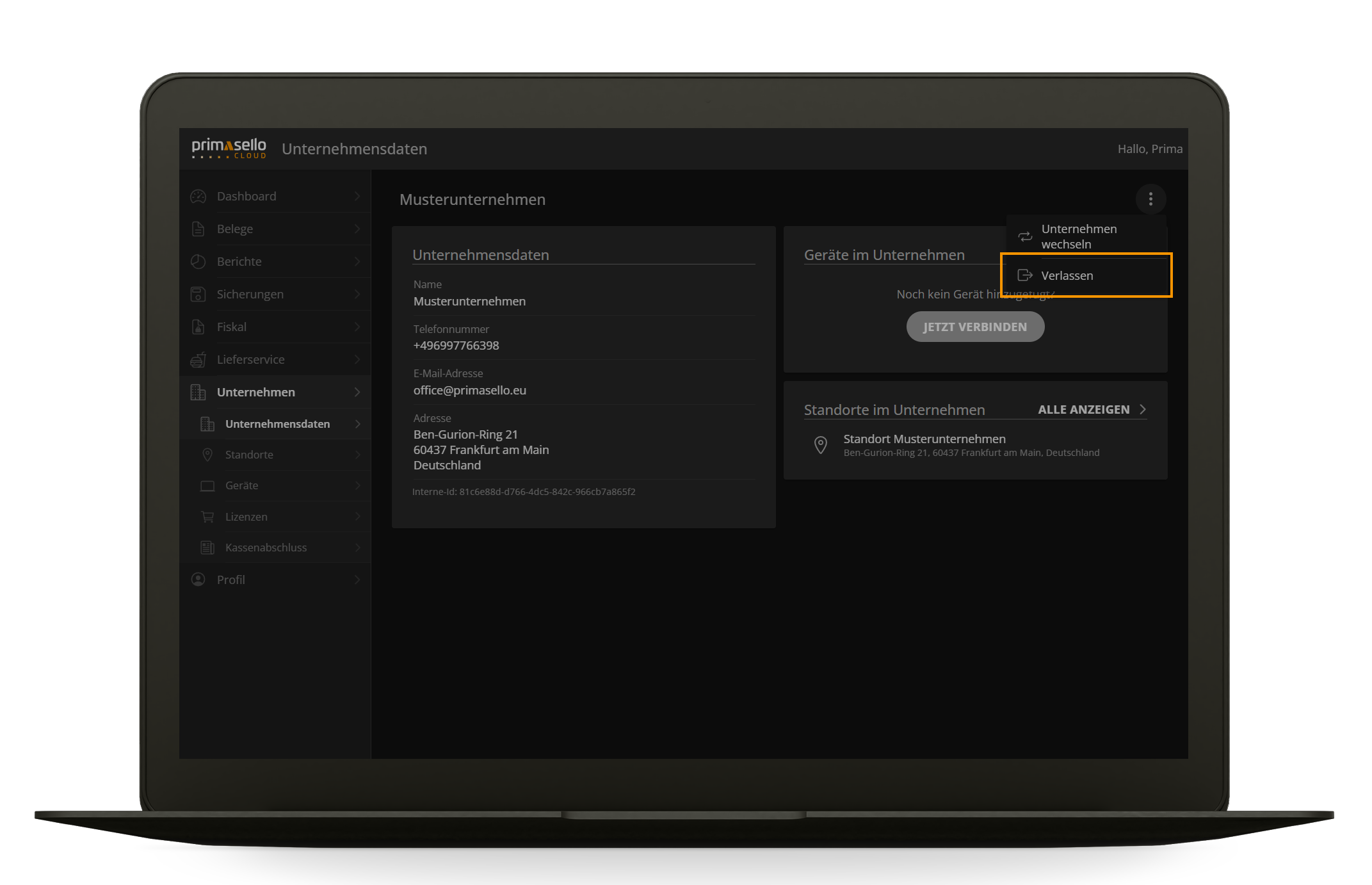This screenshot has width=1372, height=885.
Task: Open Fiskal using its receipt icon
Action: click(x=198, y=327)
